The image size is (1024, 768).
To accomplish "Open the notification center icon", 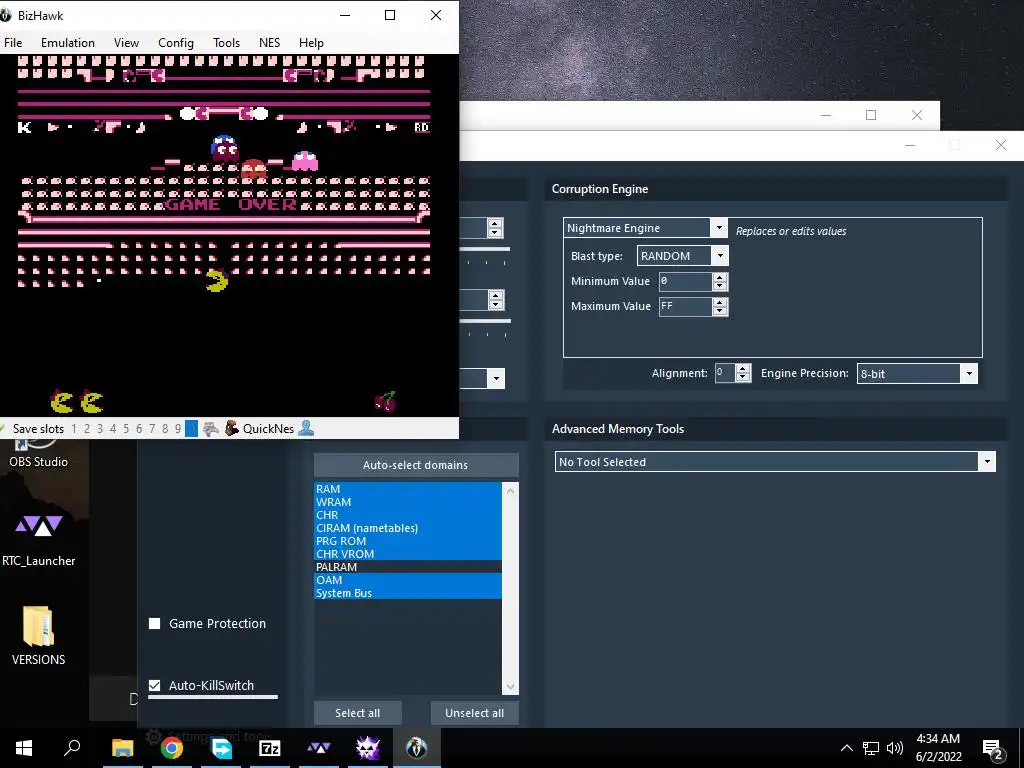I will point(993,749).
